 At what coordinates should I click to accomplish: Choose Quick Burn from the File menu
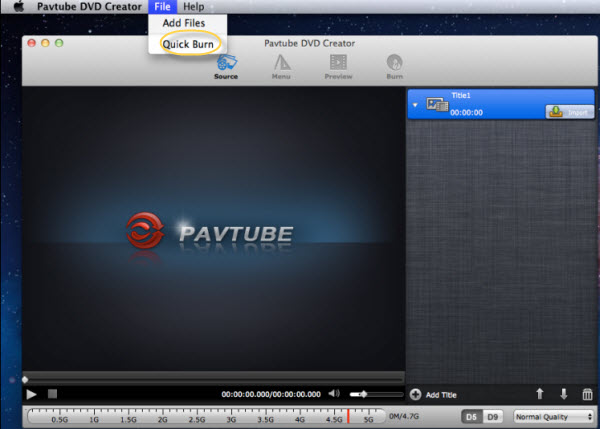188,44
